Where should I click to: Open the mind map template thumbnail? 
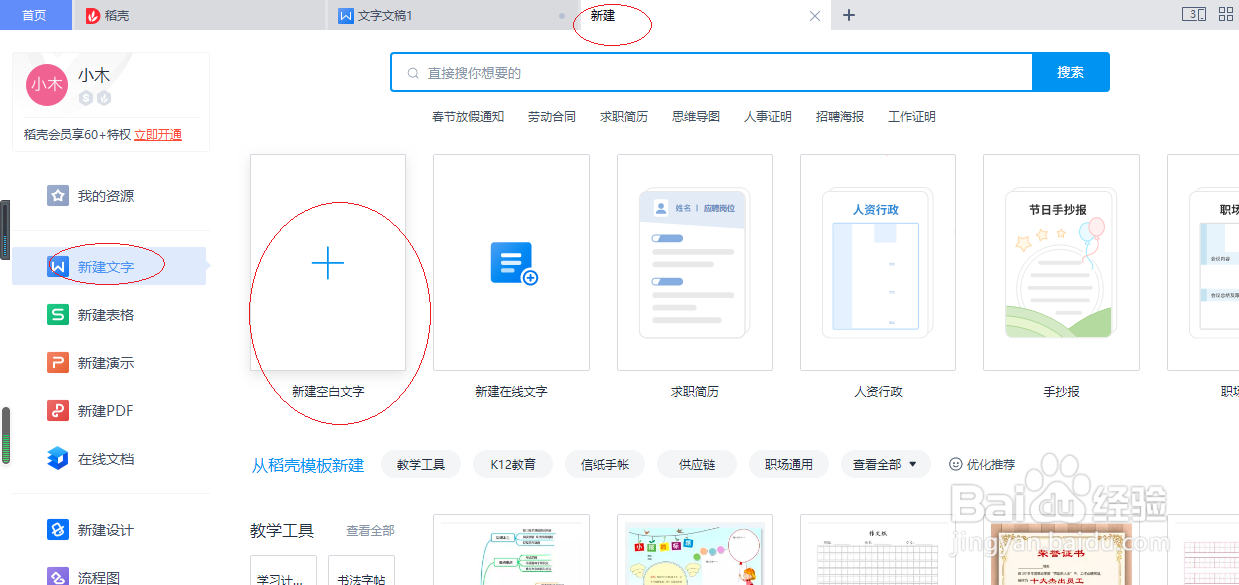[x=511, y=550]
